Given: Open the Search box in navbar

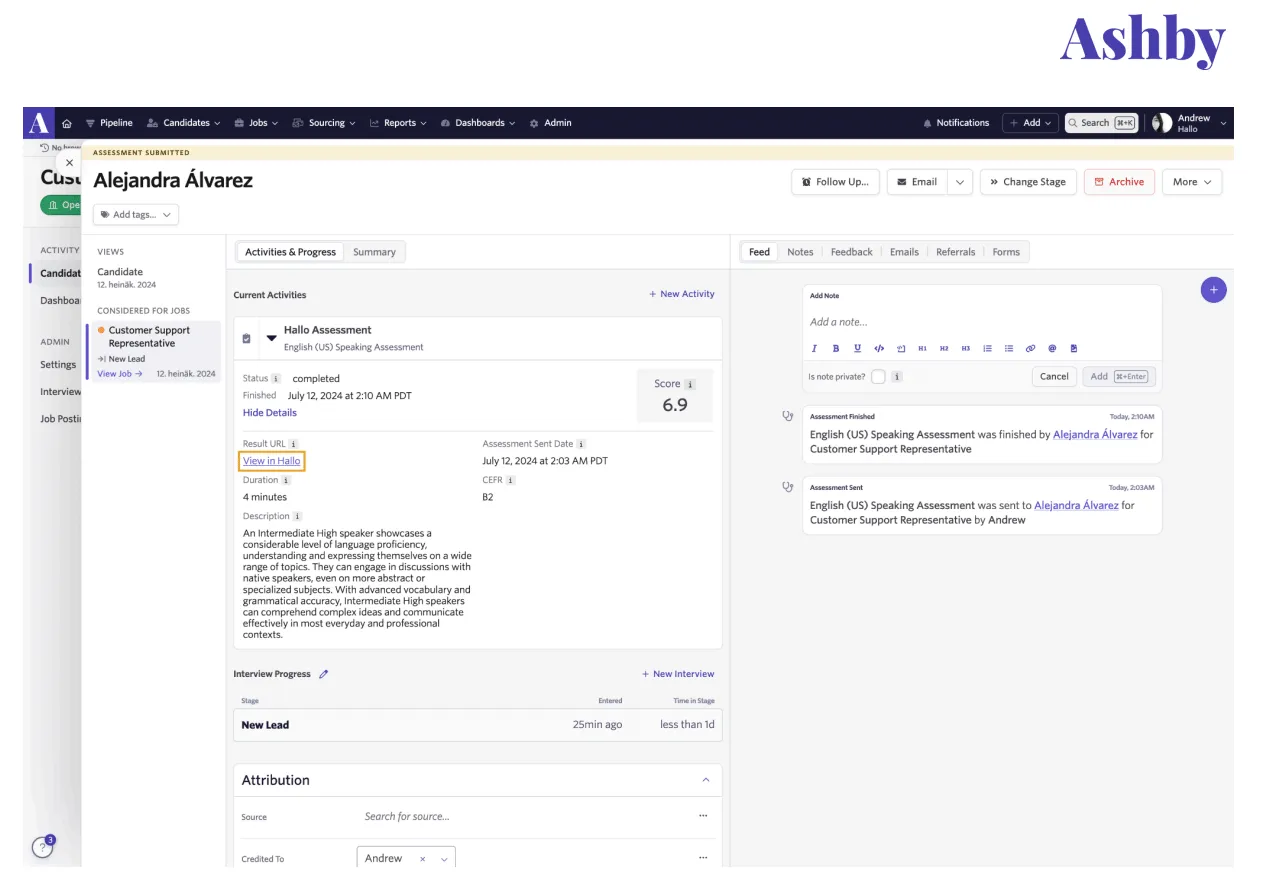Looking at the screenshot, I should [1102, 123].
